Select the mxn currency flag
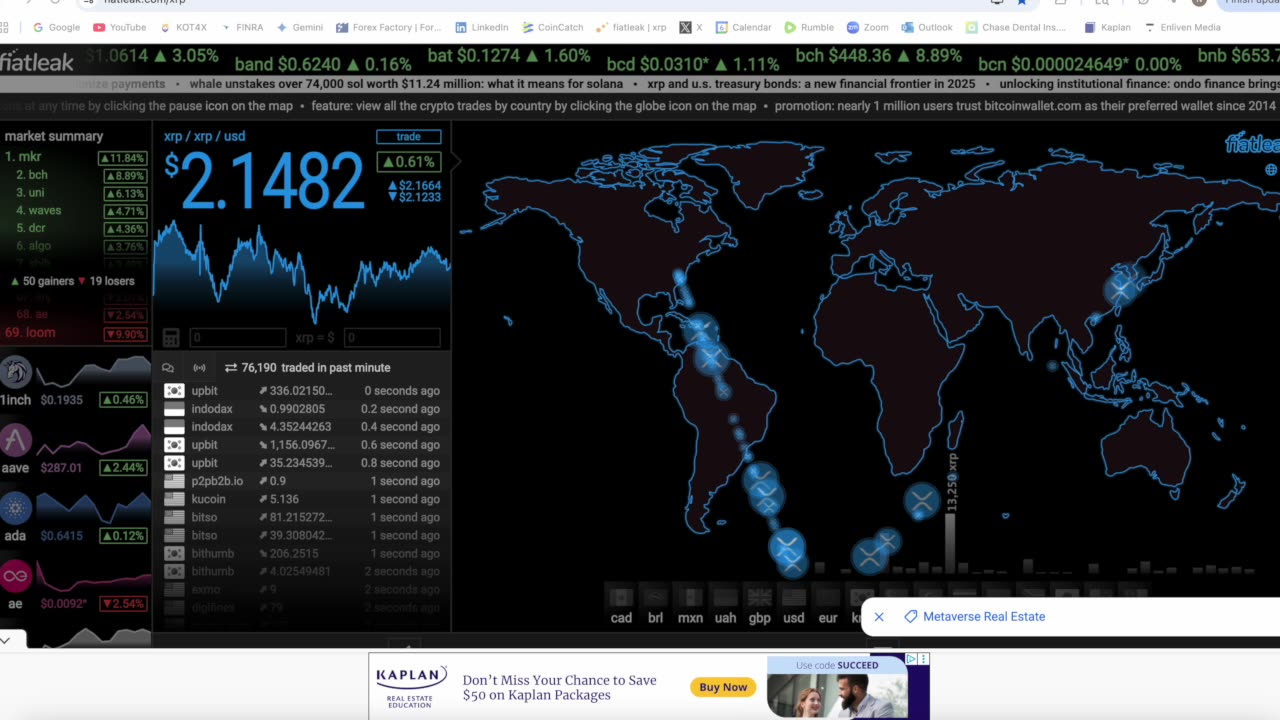The image size is (1280, 720). coord(690,598)
